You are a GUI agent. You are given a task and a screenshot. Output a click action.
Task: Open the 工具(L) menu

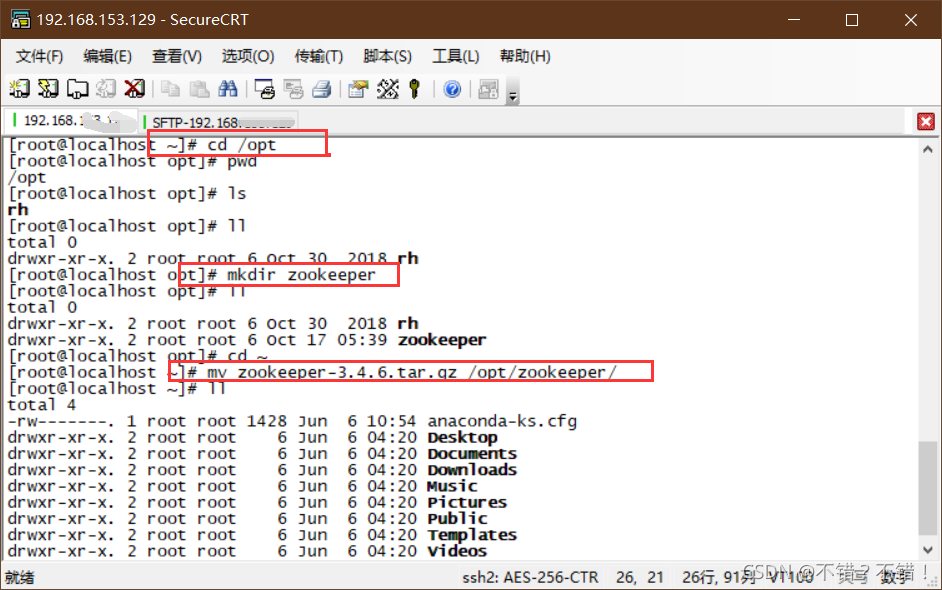[455, 56]
